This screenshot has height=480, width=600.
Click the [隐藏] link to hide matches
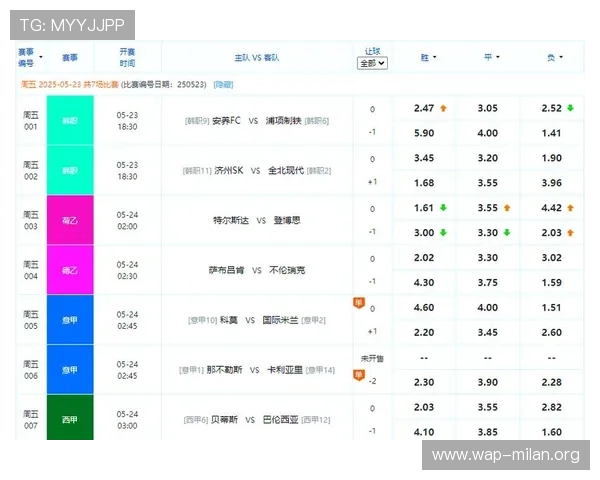[x=223, y=84]
